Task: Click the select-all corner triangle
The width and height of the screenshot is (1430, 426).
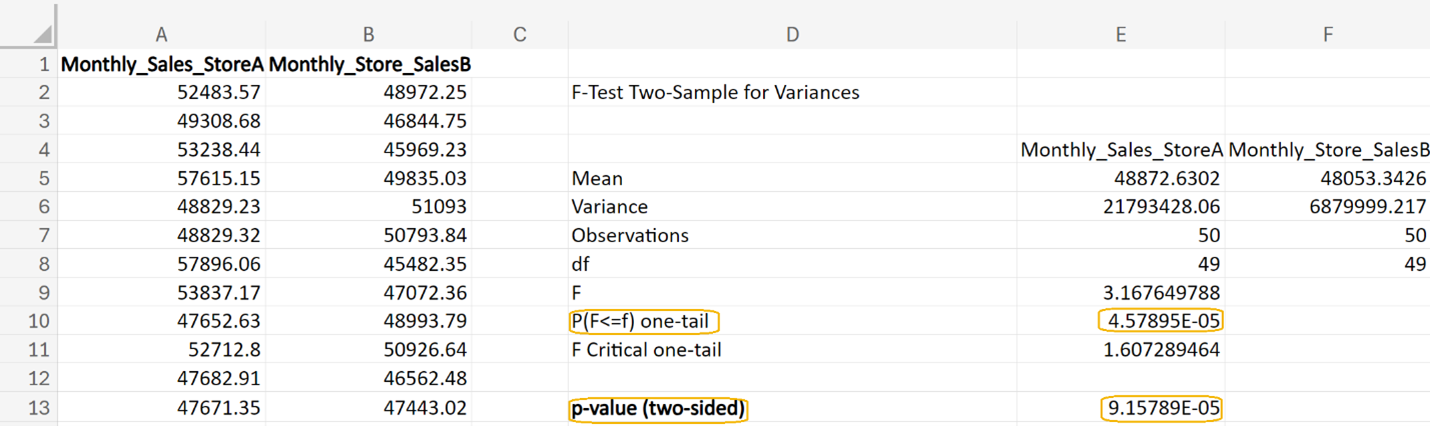Action: [39, 35]
